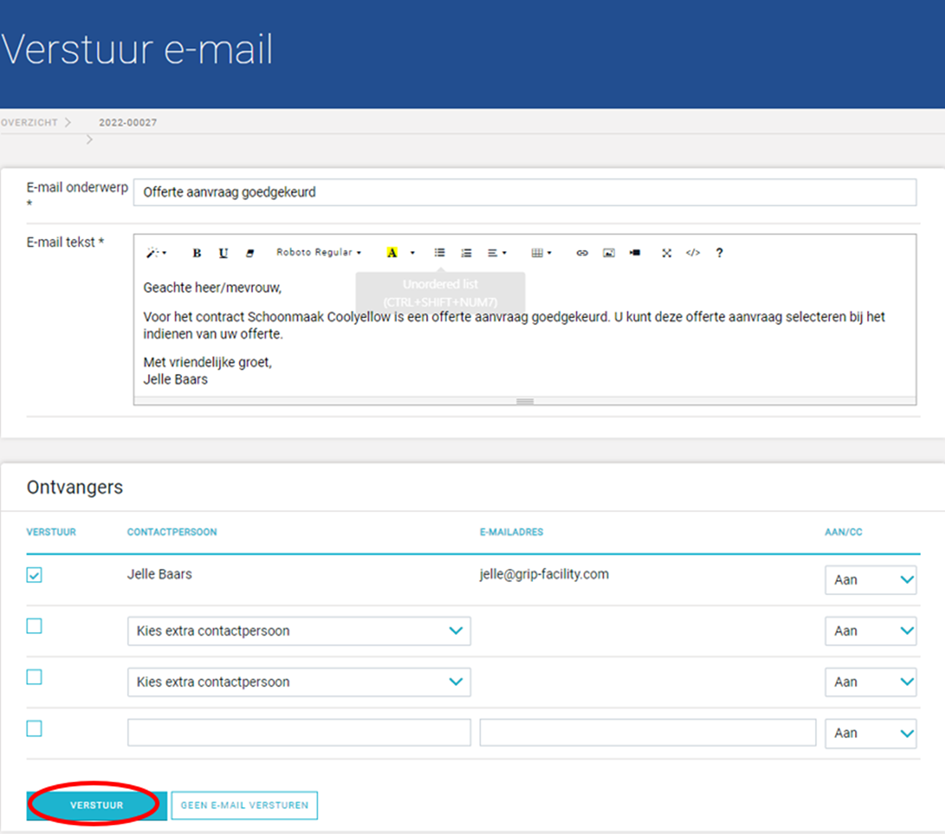Screen dimensions: 945x834
Task: Go to Overzicht breadcrumb
Action: 30,122
